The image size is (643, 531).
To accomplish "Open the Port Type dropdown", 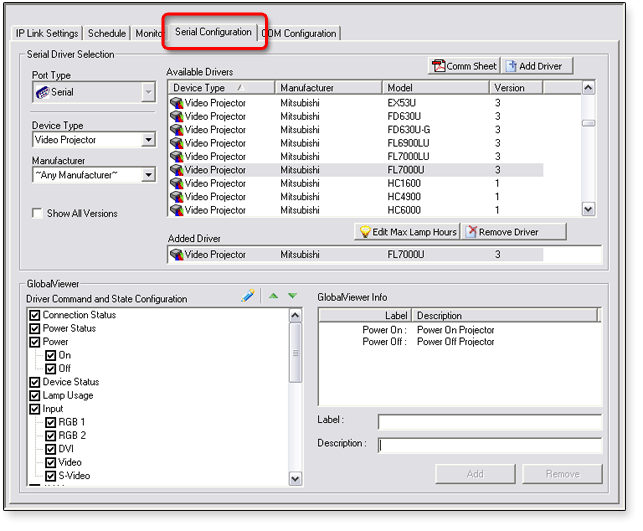I will coord(148,93).
